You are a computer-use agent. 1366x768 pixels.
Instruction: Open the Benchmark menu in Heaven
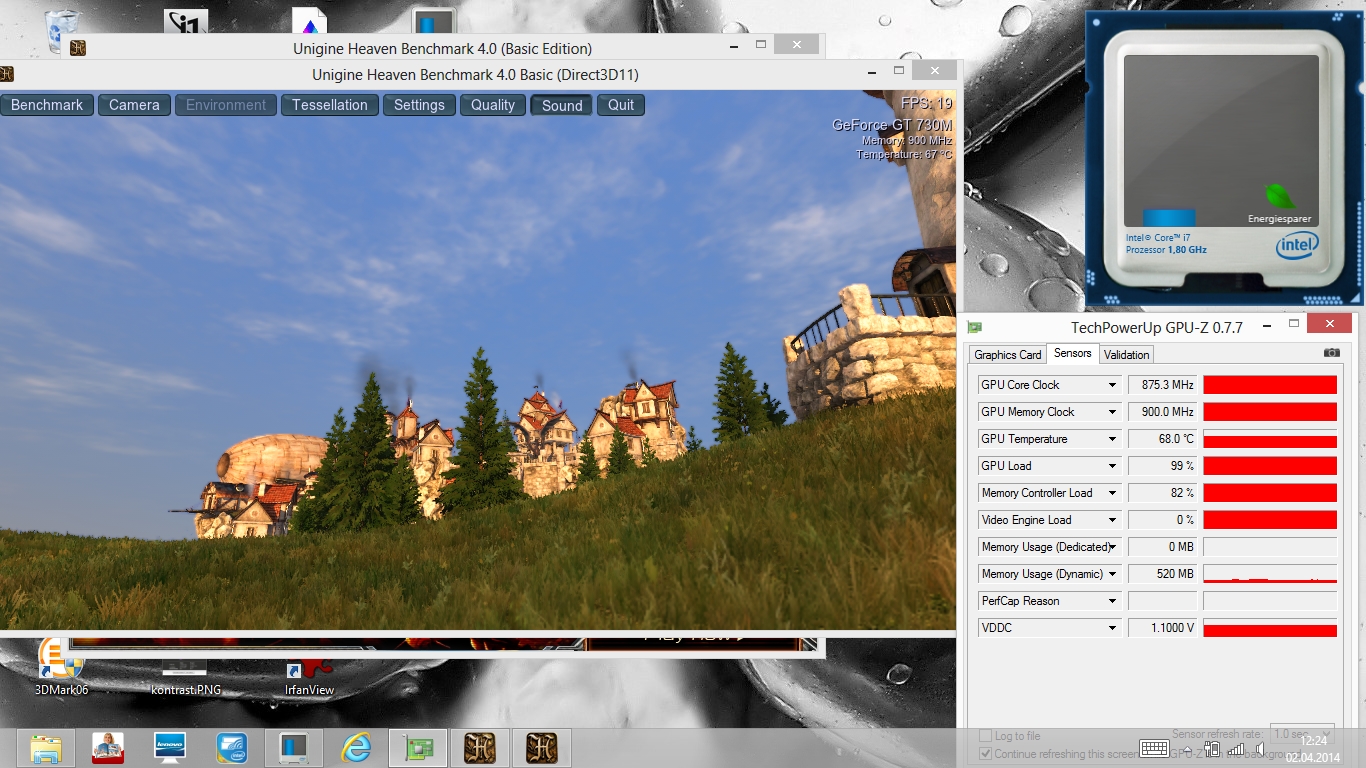47,105
